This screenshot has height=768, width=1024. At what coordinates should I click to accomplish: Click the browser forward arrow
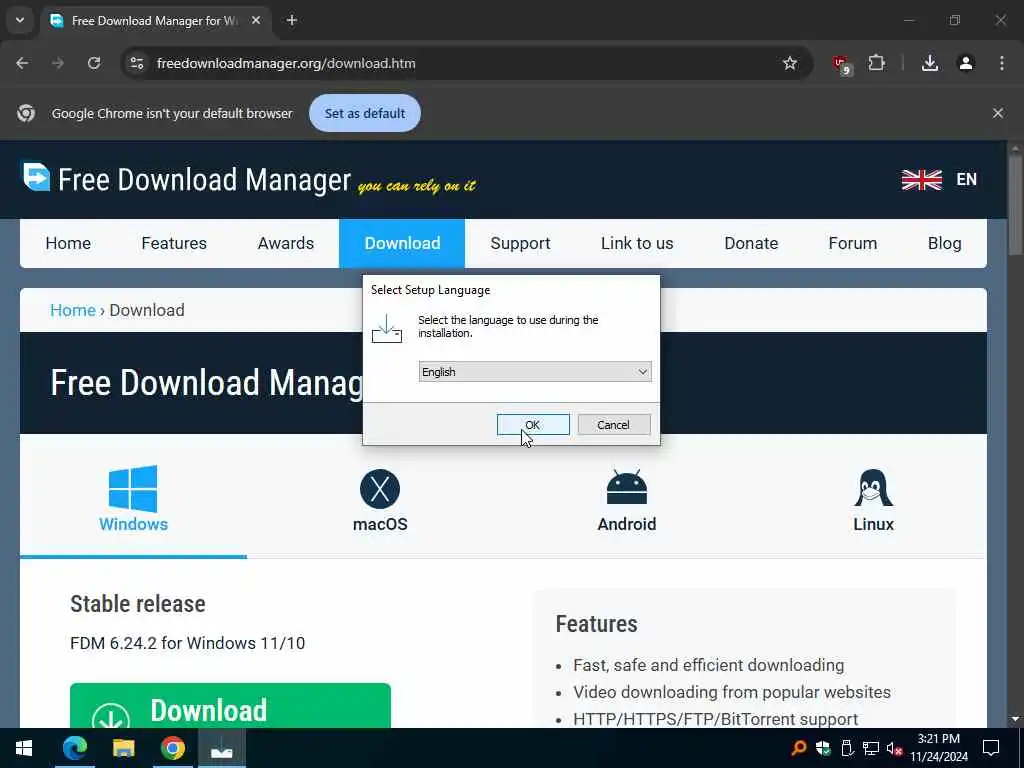(58, 63)
